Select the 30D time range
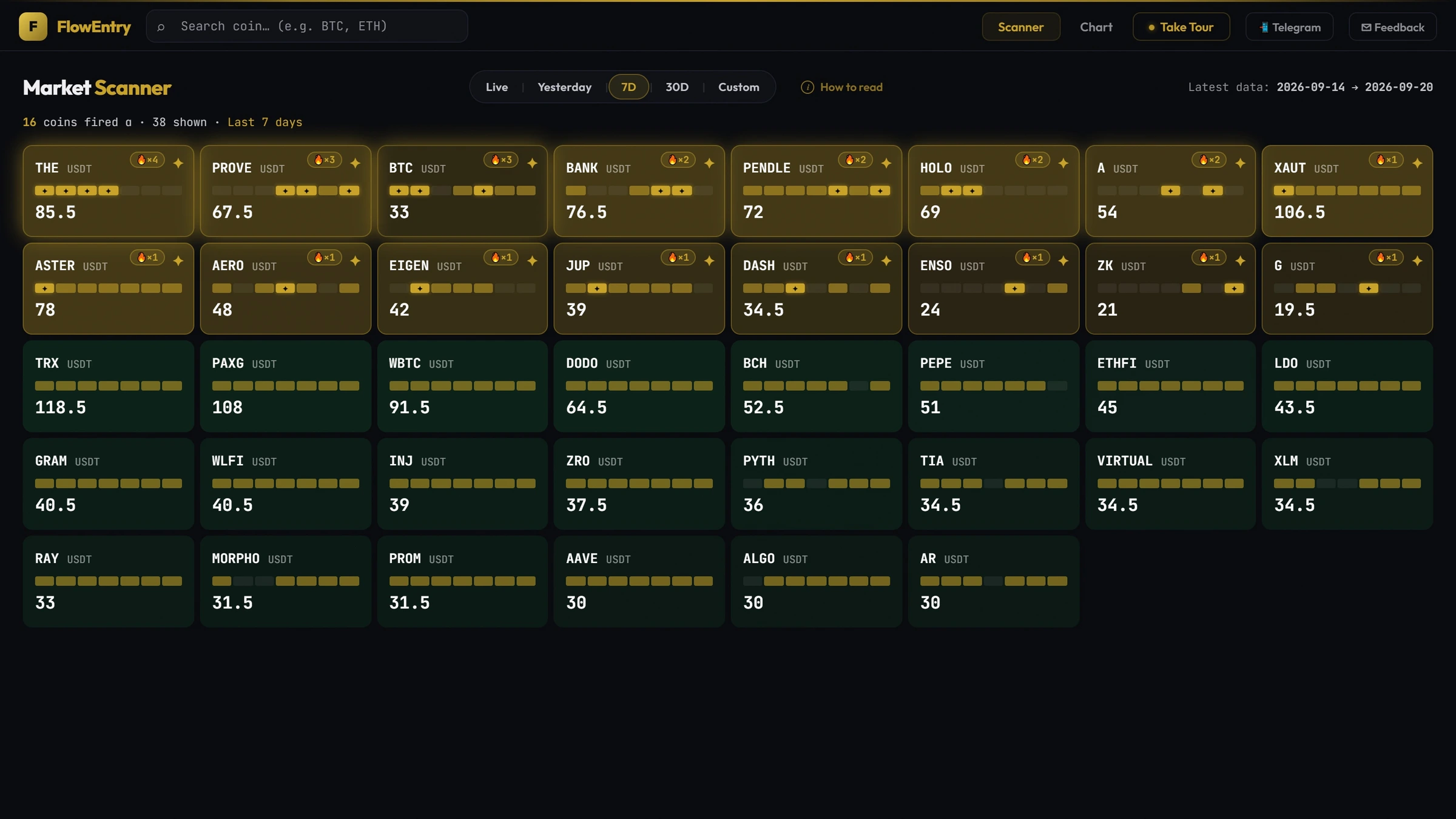The width and height of the screenshot is (1456, 819). click(677, 87)
